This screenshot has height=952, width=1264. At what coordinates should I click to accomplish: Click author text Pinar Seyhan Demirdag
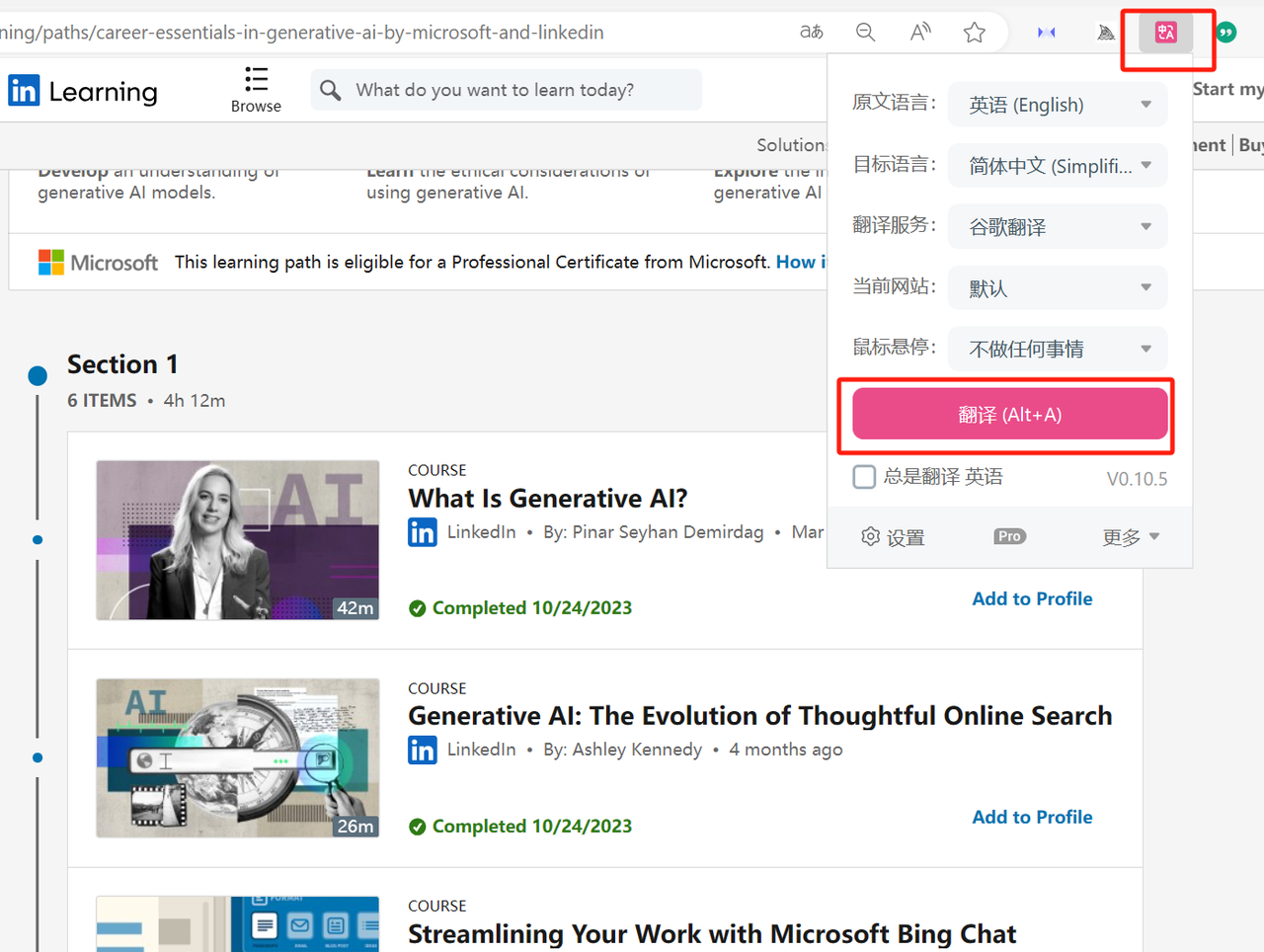[x=668, y=532]
